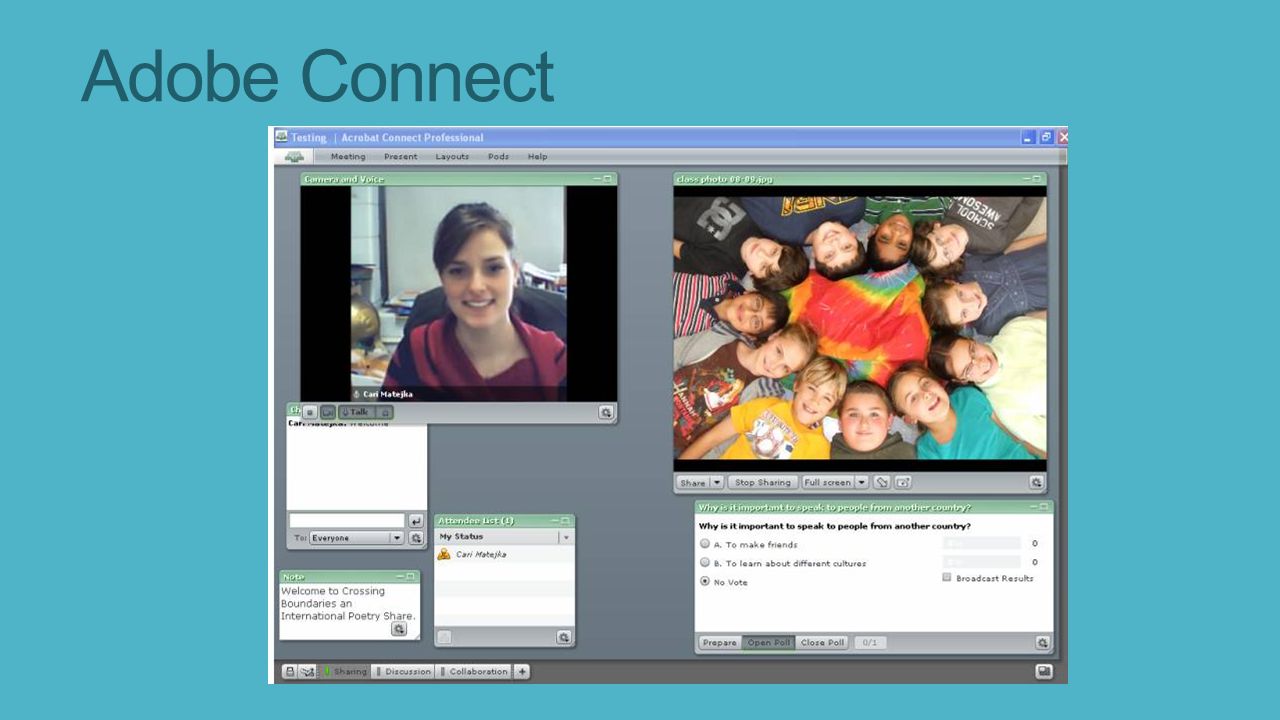Open the Help menu
This screenshot has height=720, width=1280.
tap(537, 157)
